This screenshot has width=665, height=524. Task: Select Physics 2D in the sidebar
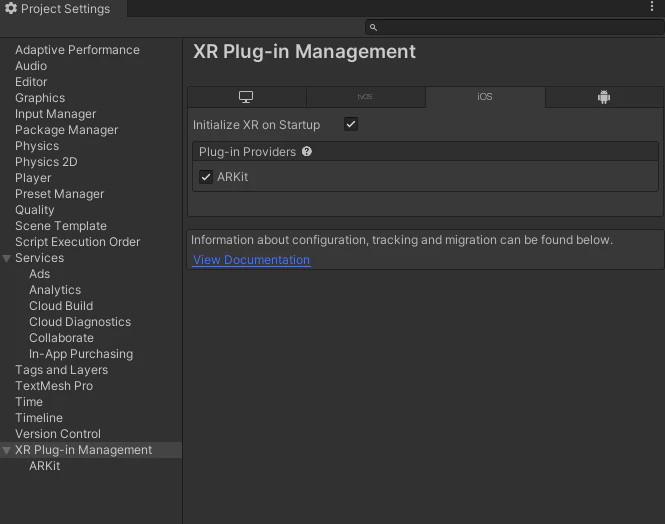46,162
